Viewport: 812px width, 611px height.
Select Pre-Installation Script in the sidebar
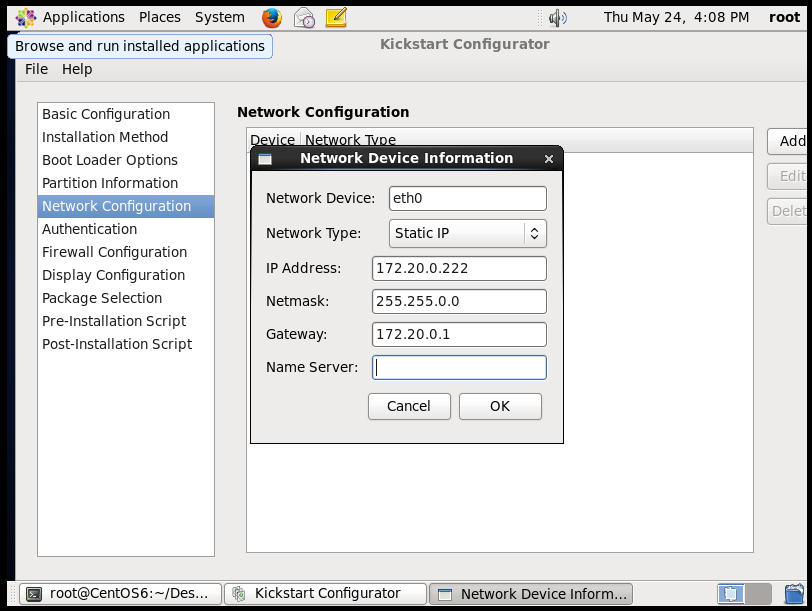pyautogui.click(x=126, y=321)
